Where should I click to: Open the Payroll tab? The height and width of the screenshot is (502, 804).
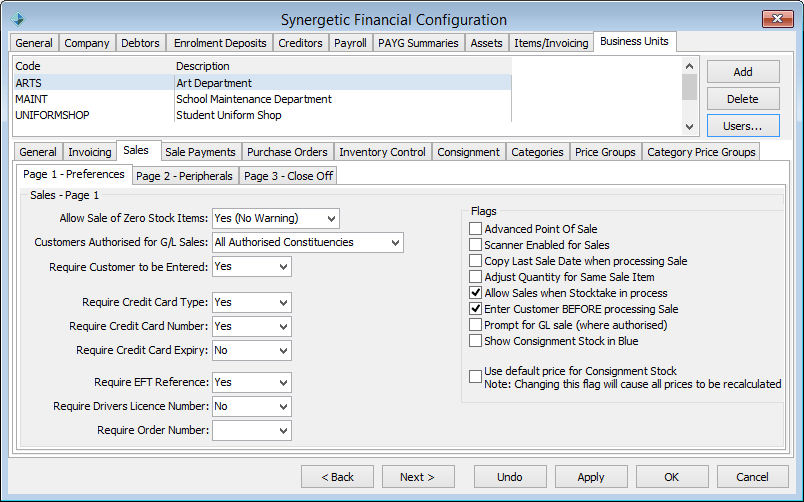coord(350,43)
